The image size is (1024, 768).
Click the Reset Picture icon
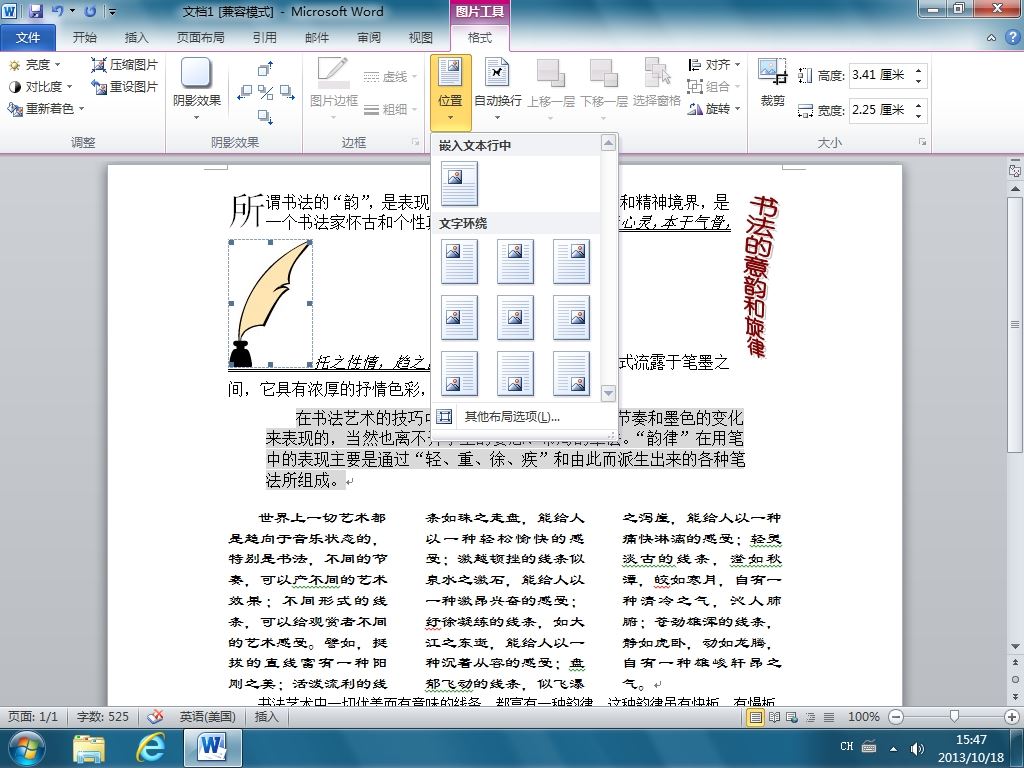click(x=98, y=86)
